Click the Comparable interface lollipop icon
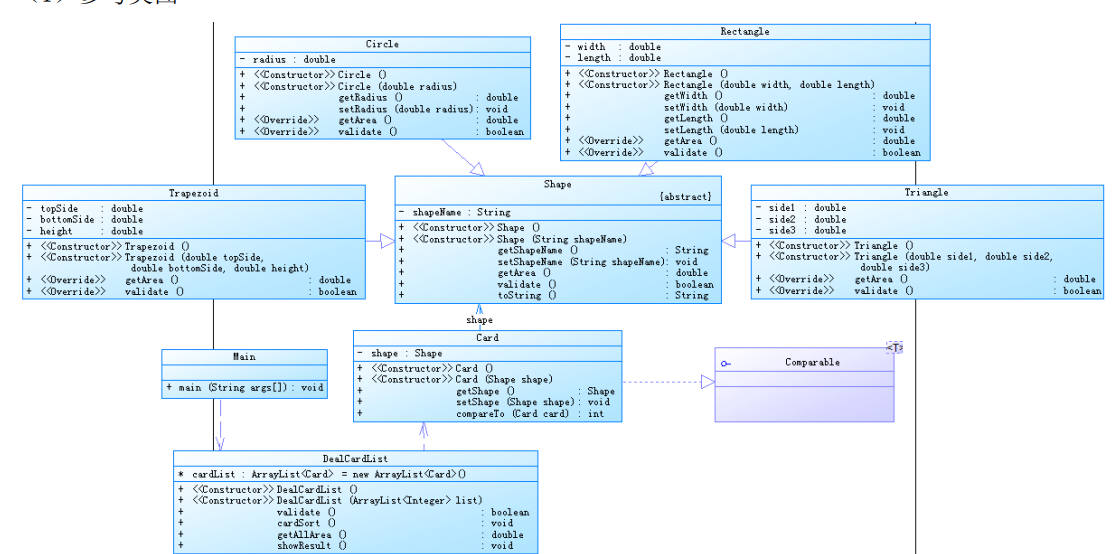Screen dimensions: 1116x554 click(x=725, y=364)
